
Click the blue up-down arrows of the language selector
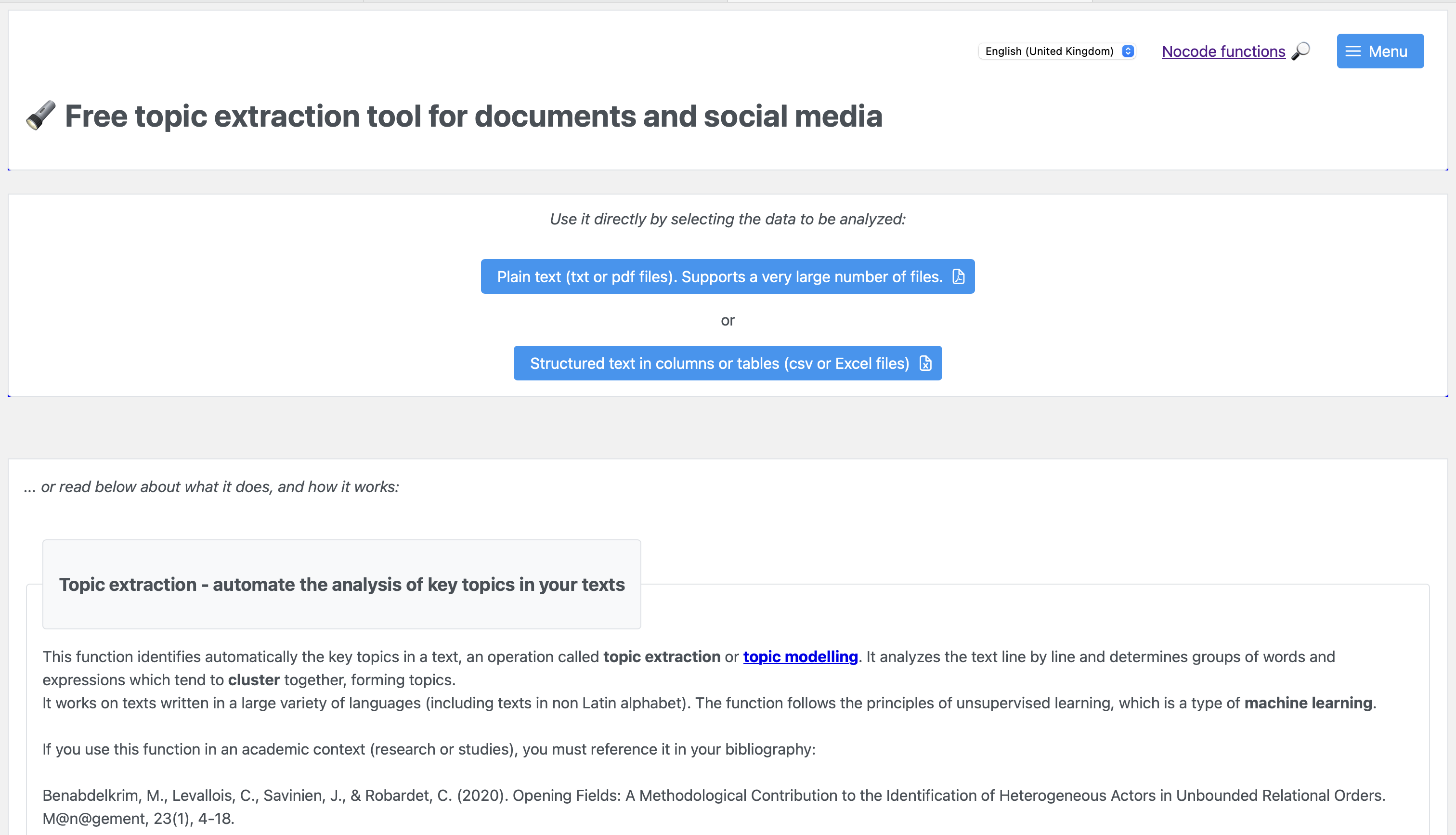click(1128, 51)
